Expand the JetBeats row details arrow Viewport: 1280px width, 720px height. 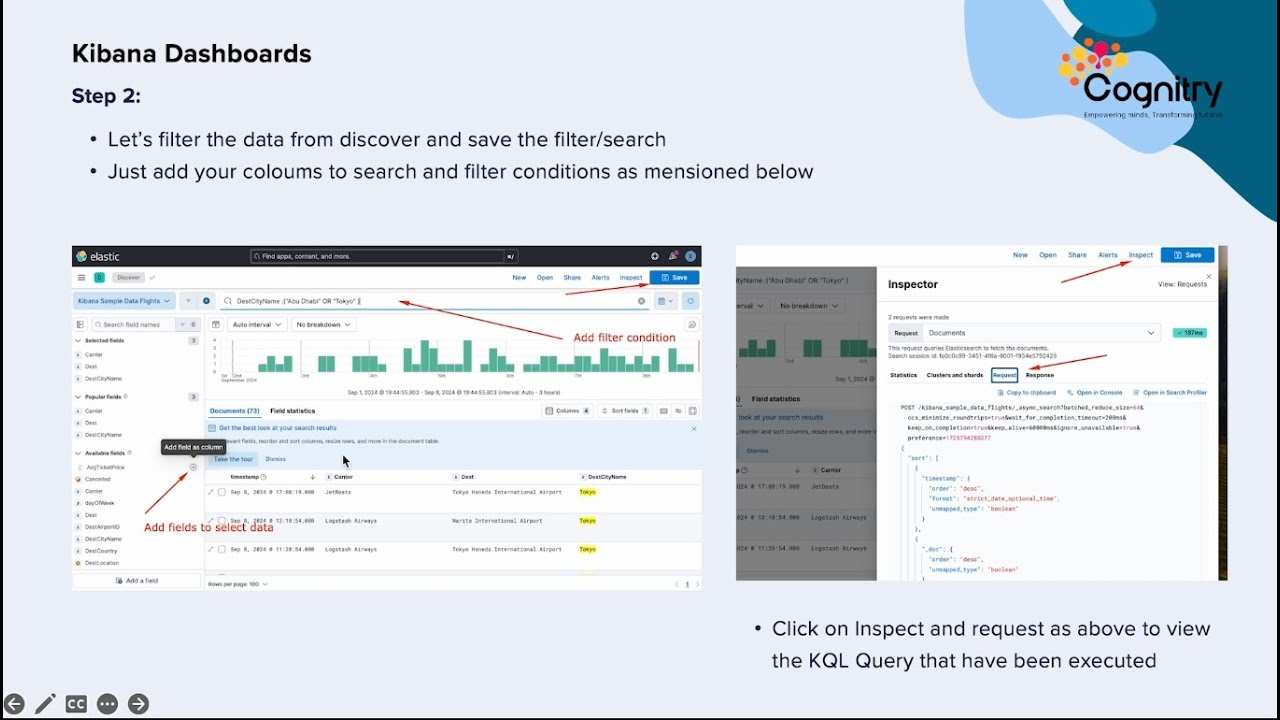pyautogui.click(x=211, y=492)
